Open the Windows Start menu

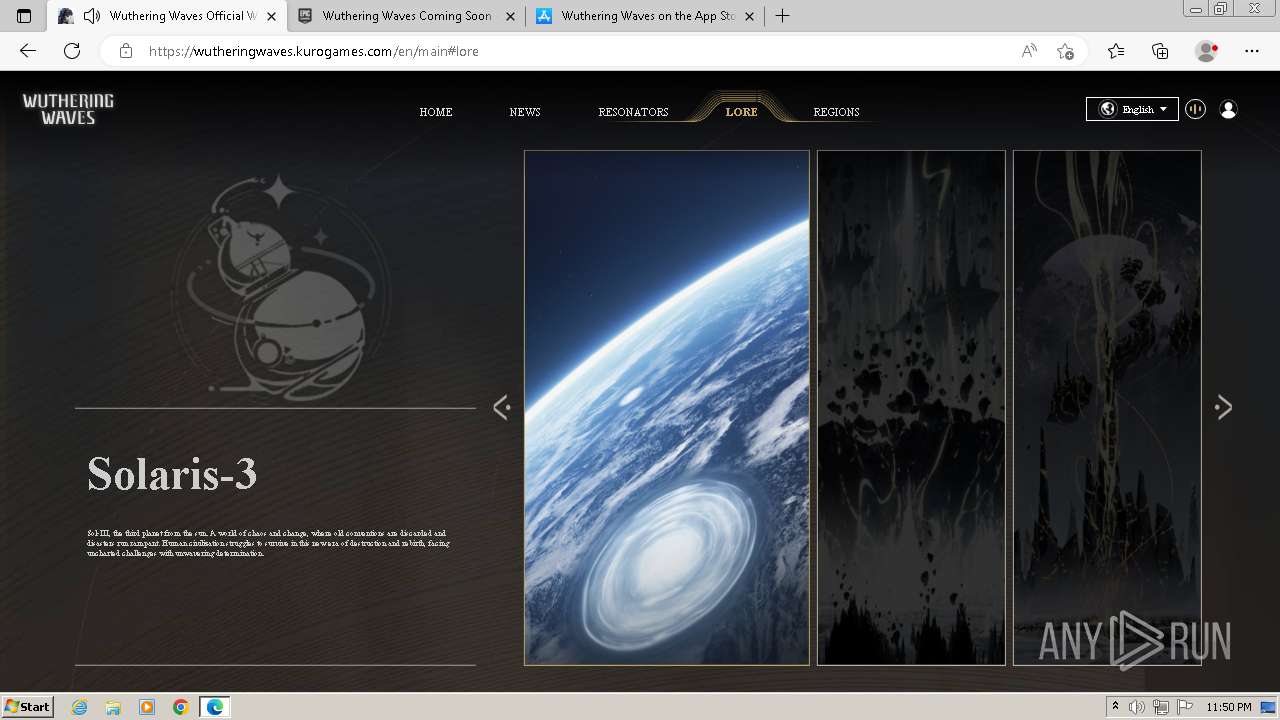(x=28, y=706)
